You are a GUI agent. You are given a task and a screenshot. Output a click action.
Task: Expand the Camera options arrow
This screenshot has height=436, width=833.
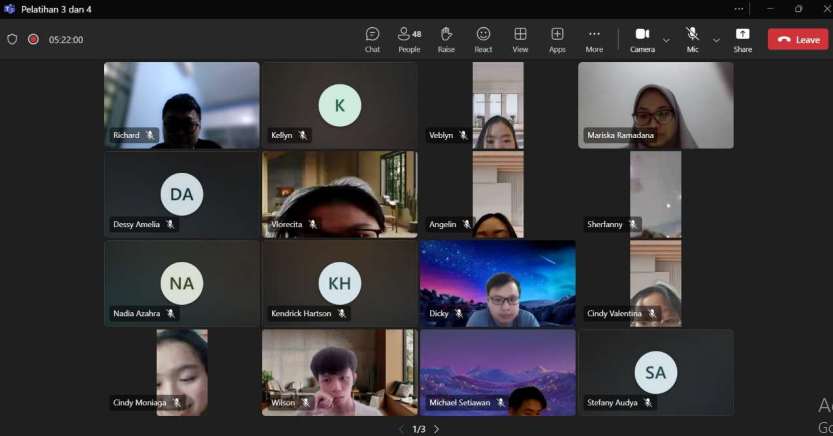pyautogui.click(x=666, y=40)
